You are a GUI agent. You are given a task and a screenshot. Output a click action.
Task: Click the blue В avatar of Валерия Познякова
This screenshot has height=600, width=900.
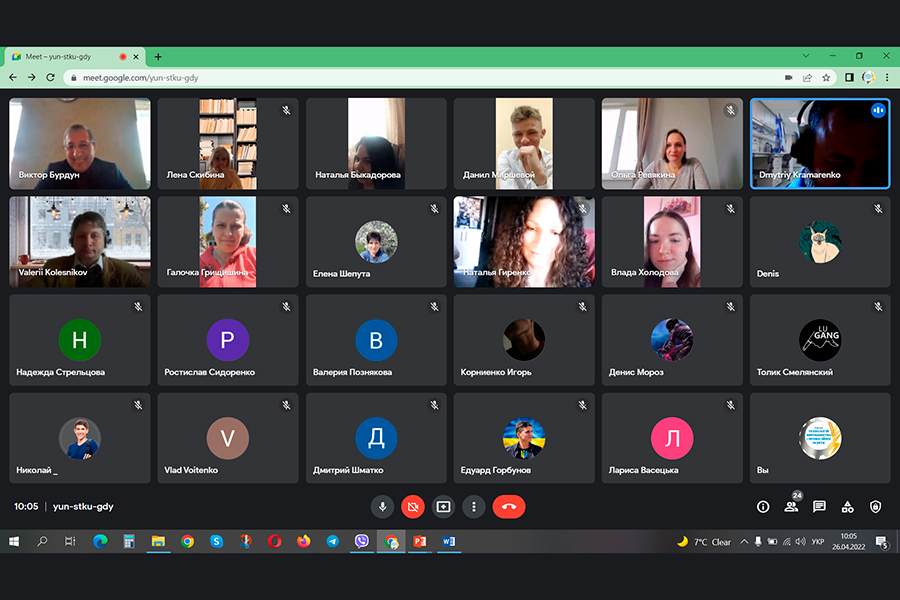pyautogui.click(x=376, y=340)
